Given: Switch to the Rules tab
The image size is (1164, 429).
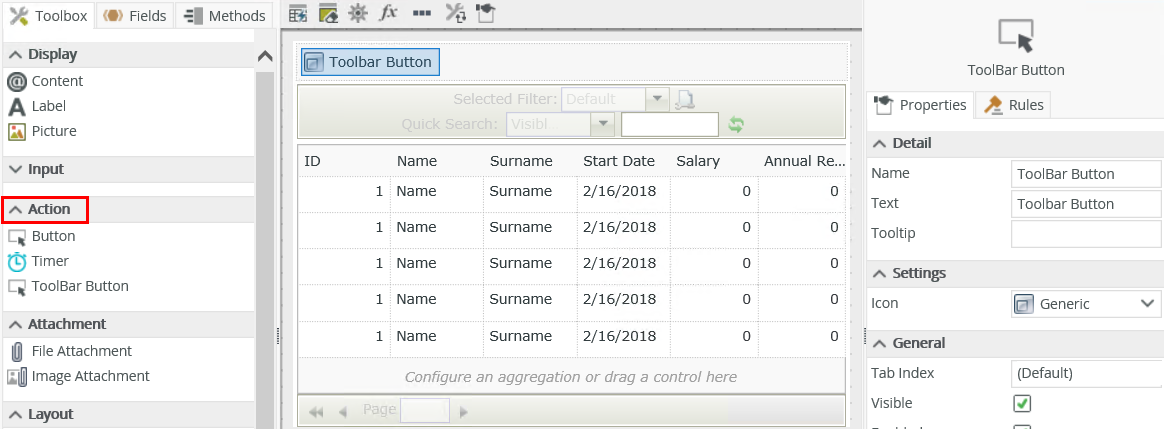Looking at the screenshot, I should pos(1014,105).
